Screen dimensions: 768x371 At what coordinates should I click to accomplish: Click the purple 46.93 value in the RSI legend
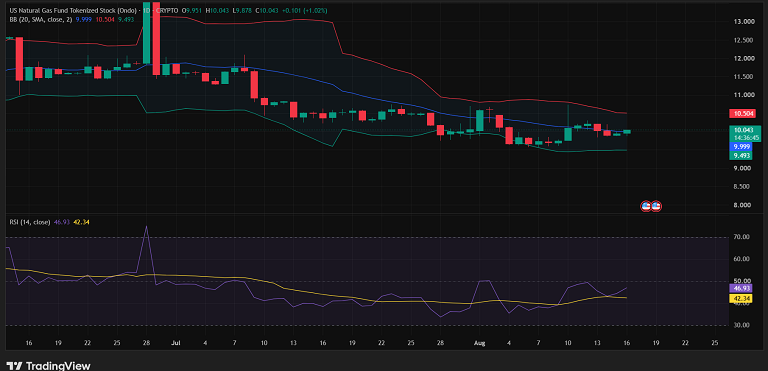pos(61,222)
